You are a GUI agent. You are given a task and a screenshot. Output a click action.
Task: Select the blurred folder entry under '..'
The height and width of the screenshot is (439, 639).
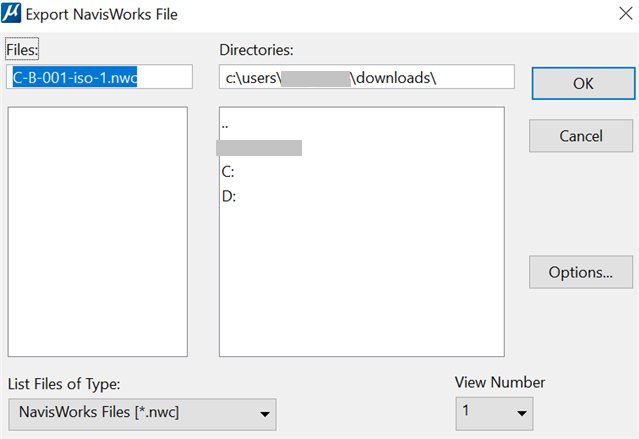point(259,148)
